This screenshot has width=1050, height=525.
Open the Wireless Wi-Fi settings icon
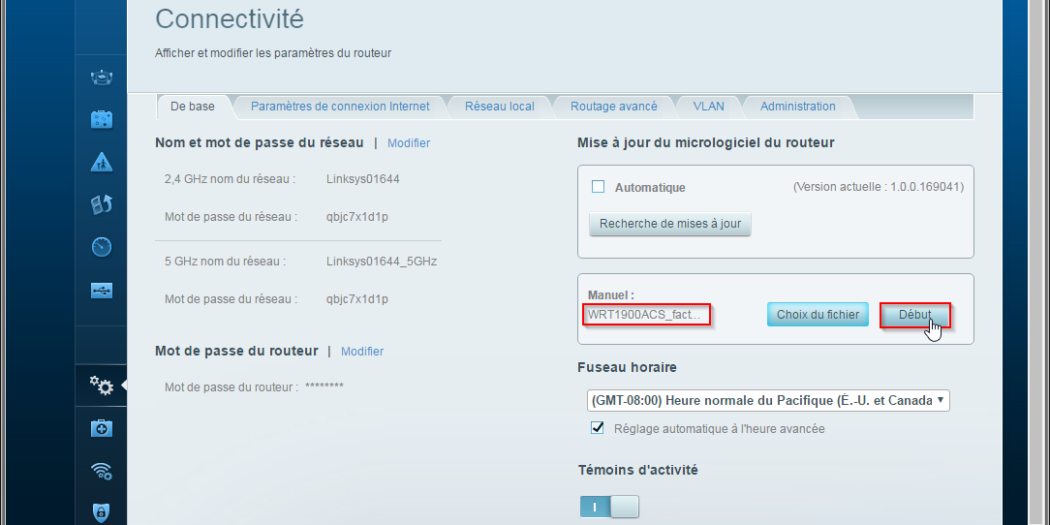point(102,471)
